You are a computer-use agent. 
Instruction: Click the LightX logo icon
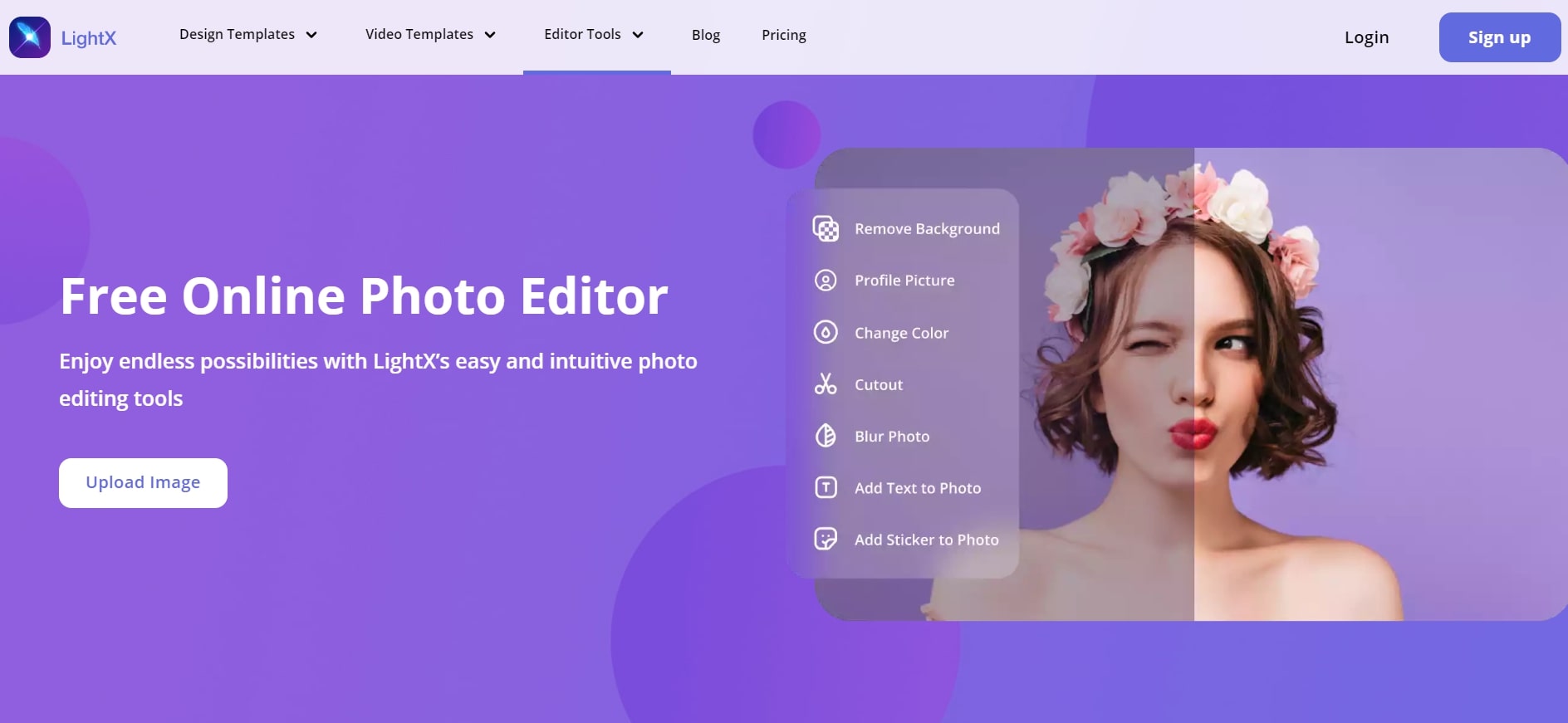tap(30, 37)
